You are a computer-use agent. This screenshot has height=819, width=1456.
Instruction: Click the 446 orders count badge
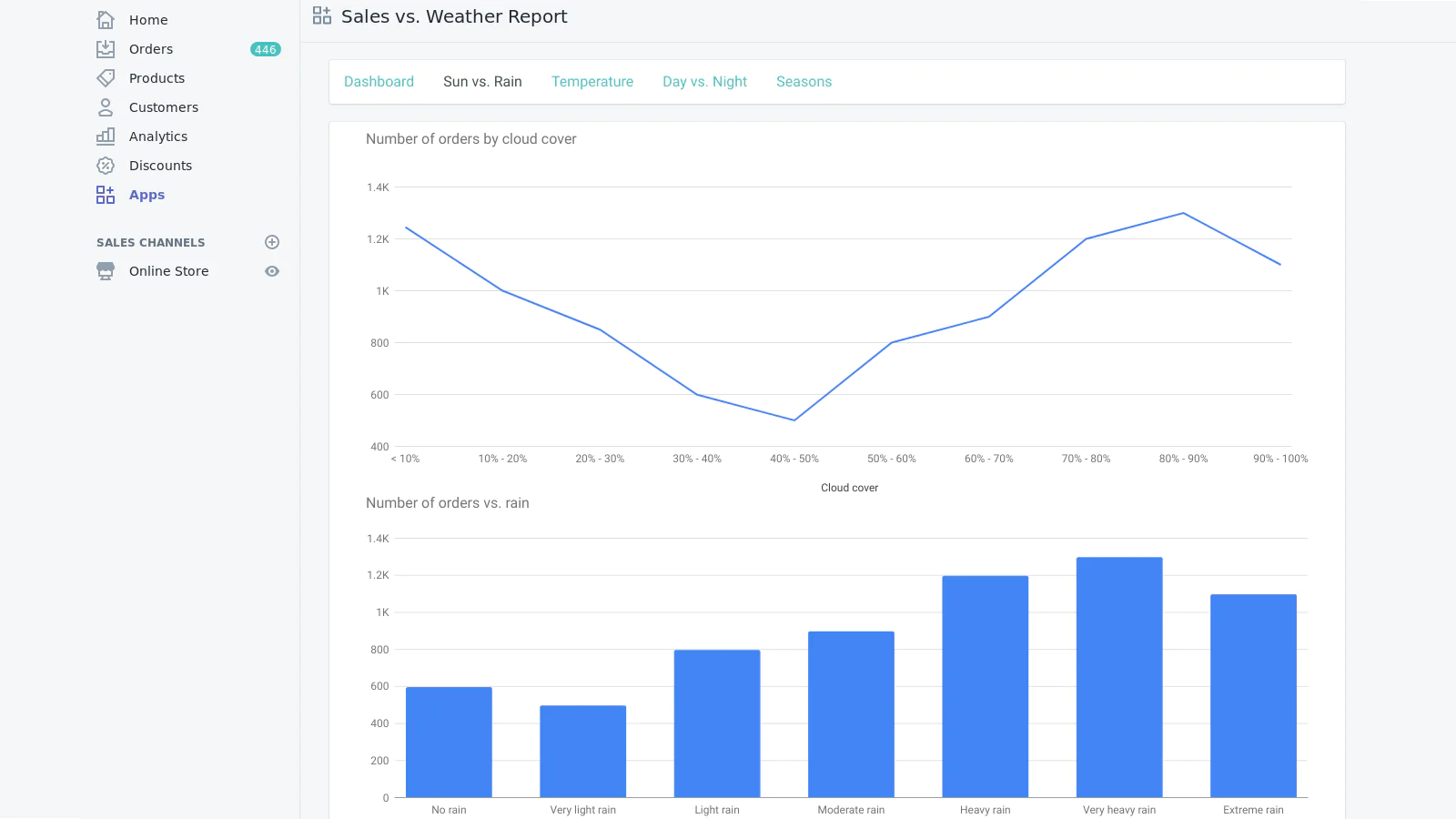tap(266, 49)
